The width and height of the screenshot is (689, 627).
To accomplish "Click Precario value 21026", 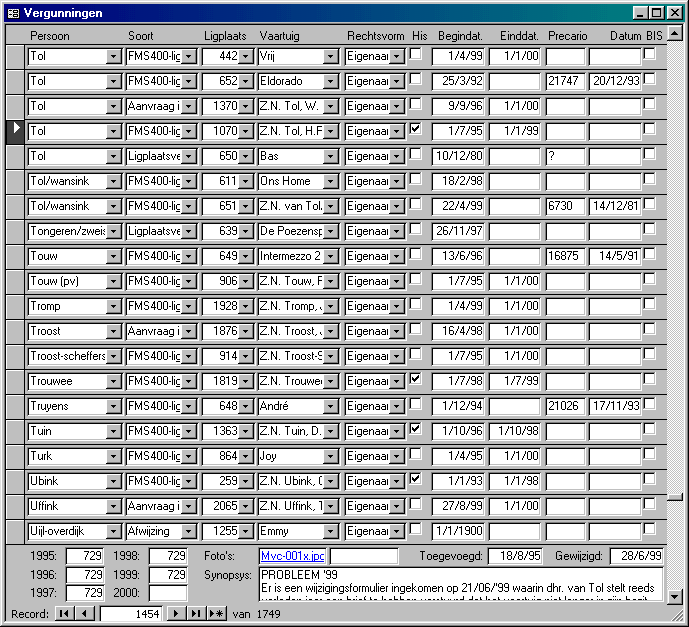I will pyautogui.click(x=566, y=406).
